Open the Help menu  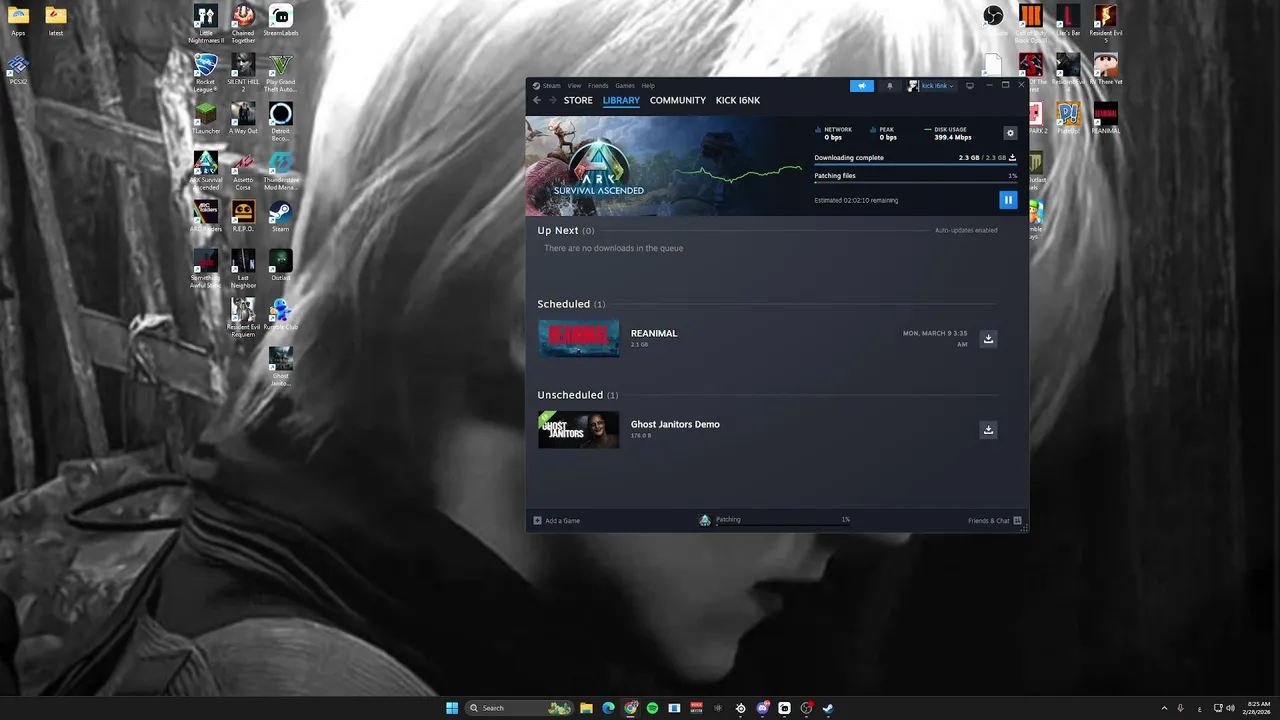click(648, 86)
